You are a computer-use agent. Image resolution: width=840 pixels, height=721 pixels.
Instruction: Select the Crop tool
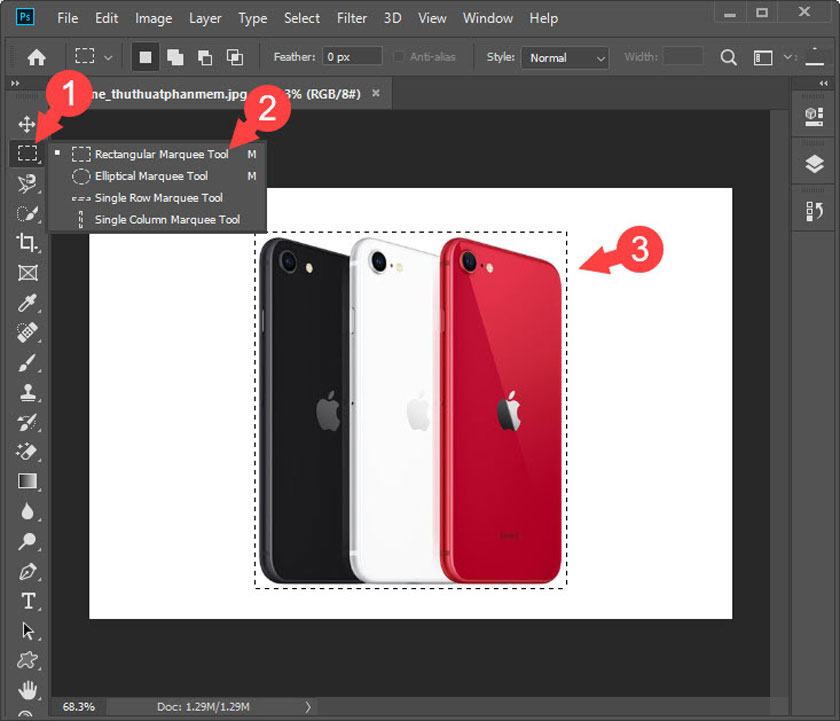pyautogui.click(x=27, y=242)
